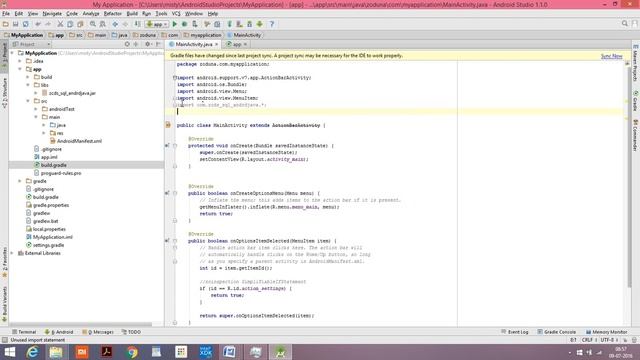The image size is (640, 360).
Task: Open the File menu
Action: tap(6, 13)
